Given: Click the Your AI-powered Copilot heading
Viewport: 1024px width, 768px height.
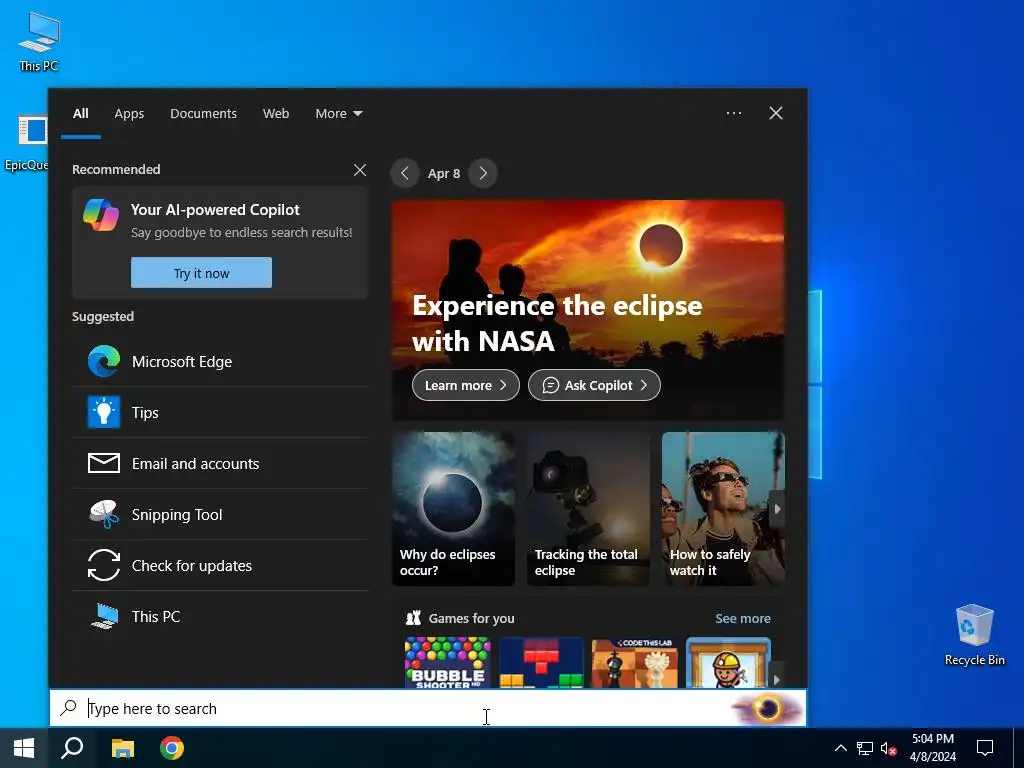Looking at the screenshot, I should [x=215, y=210].
